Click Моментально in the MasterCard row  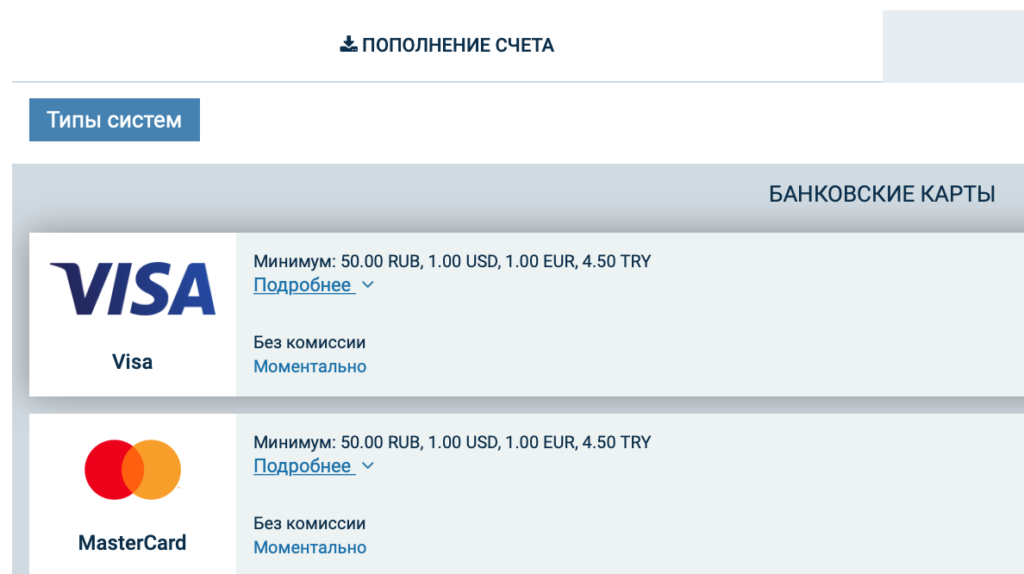coord(310,548)
